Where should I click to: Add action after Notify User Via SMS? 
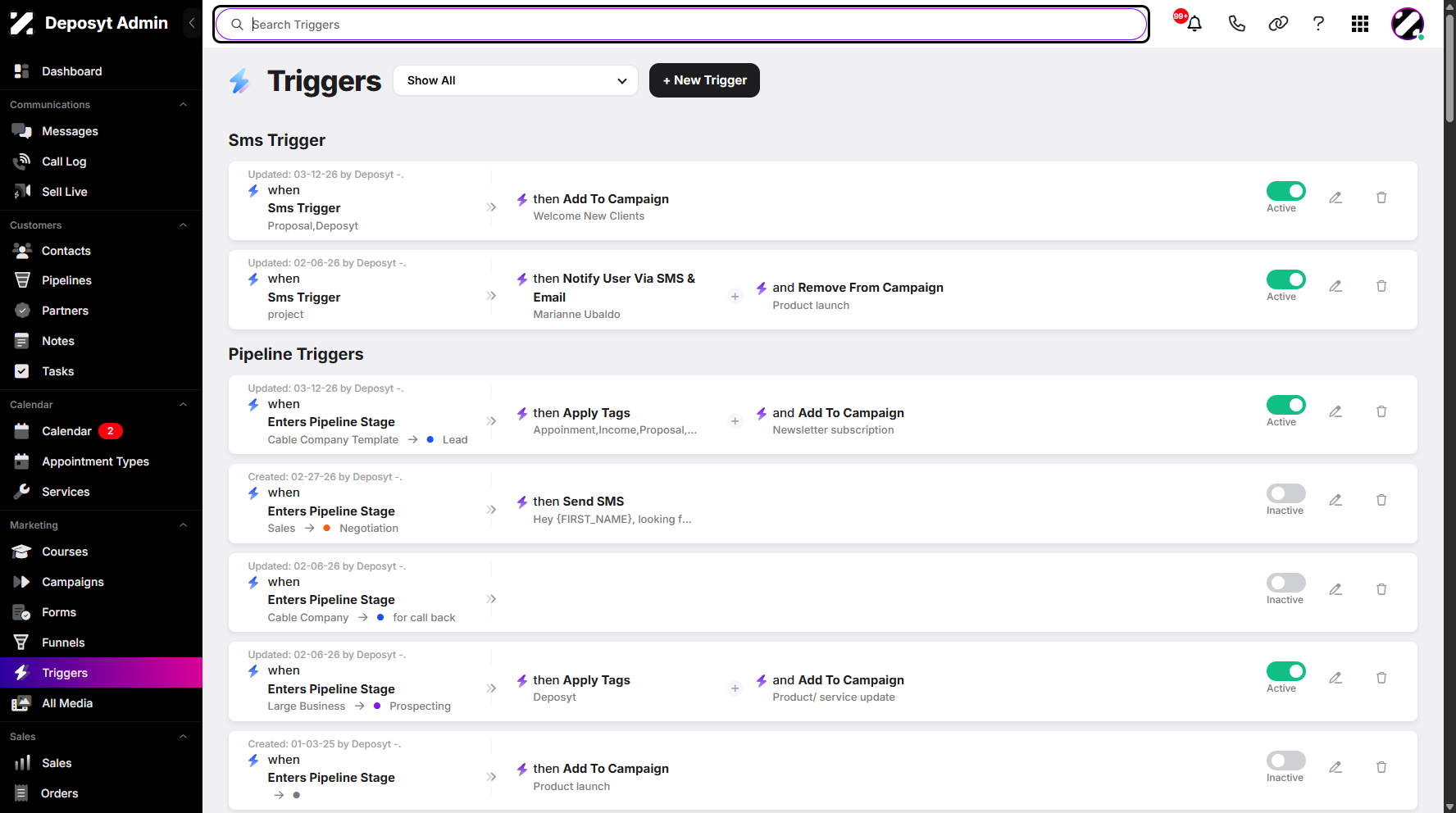pos(735,297)
